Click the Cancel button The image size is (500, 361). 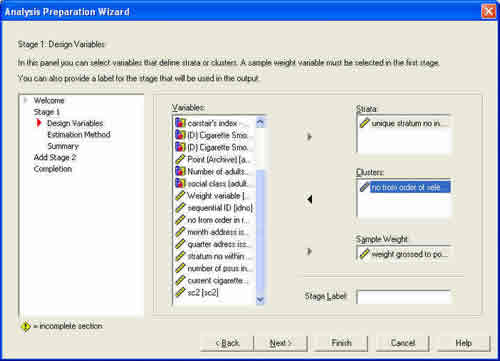[x=403, y=343]
